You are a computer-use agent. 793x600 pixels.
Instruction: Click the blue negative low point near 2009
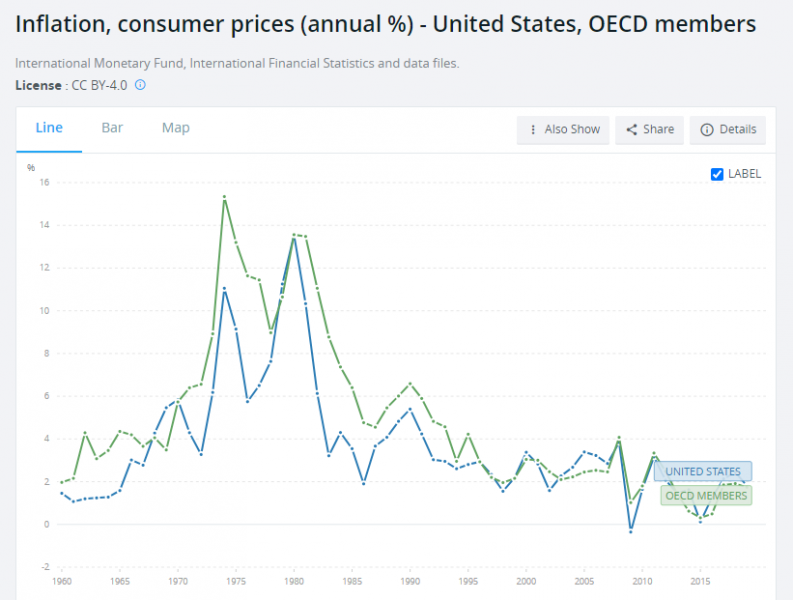[x=631, y=531]
